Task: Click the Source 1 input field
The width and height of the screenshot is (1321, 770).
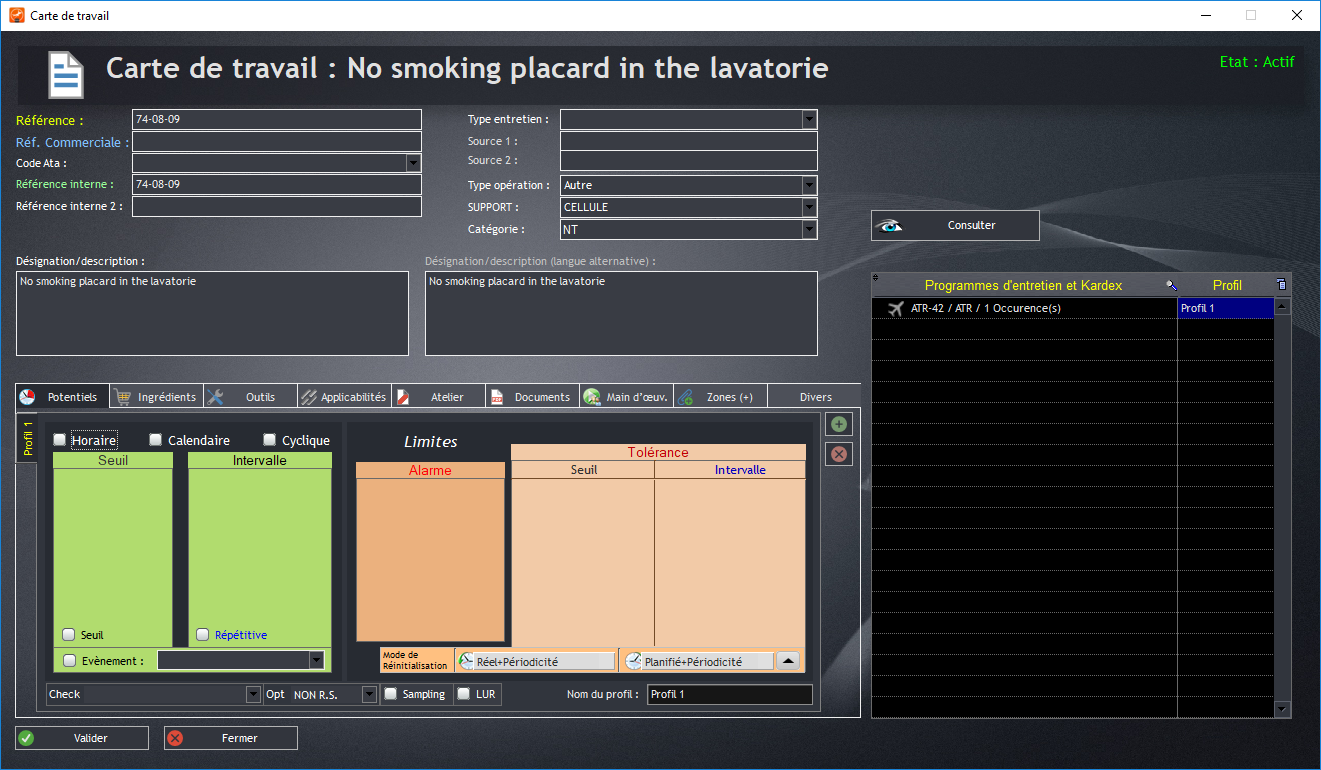Action: pos(689,141)
